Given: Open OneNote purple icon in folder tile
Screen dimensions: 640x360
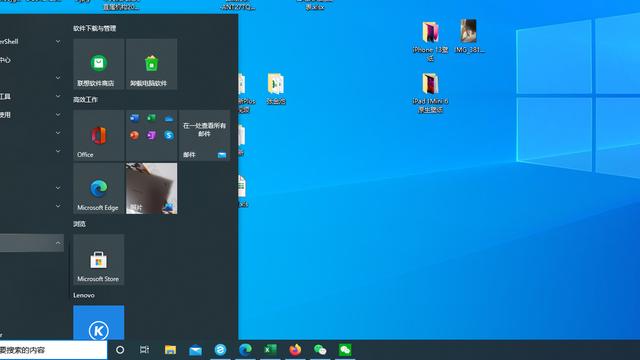Looking at the screenshot, I should [151, 135].
